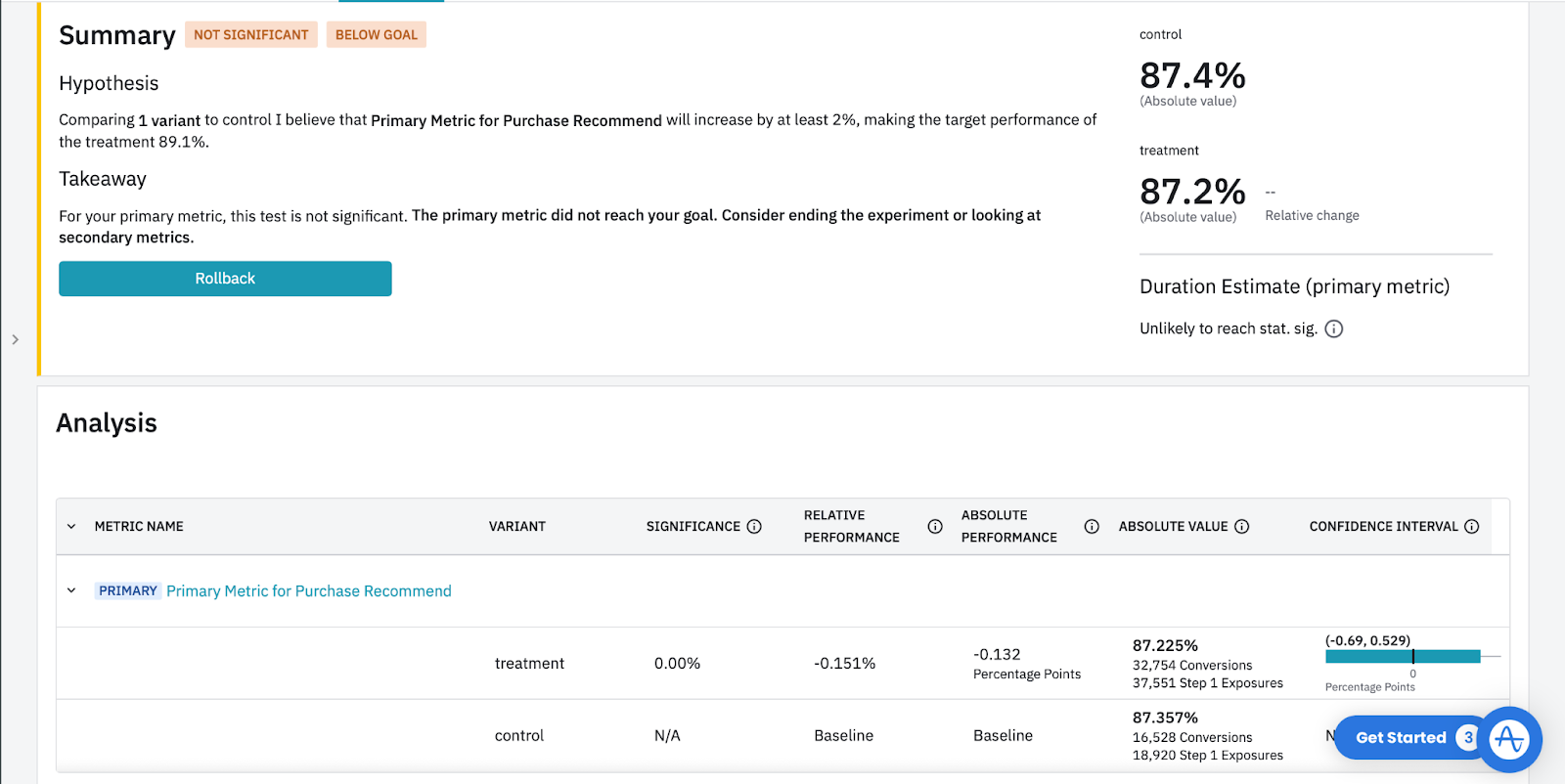Click the Get Started counter badge 3

click(x=1467, y=738)
